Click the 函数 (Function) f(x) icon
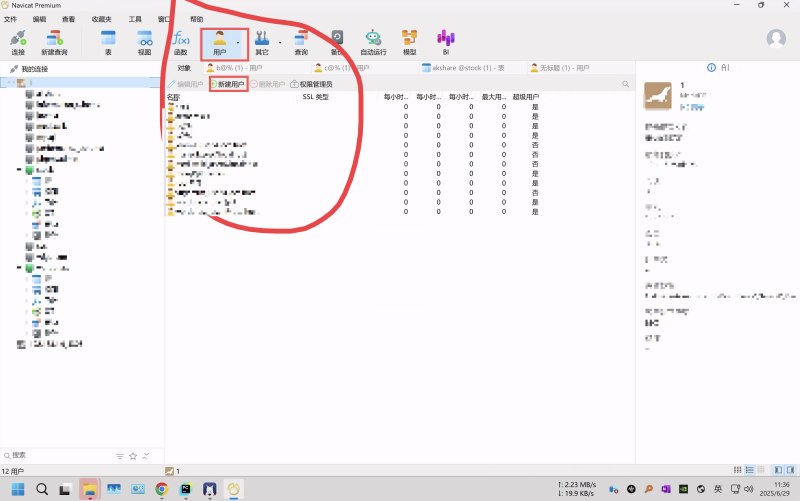Image resolution: width=800 pixels, height=501 pixels. coord(181,41)
